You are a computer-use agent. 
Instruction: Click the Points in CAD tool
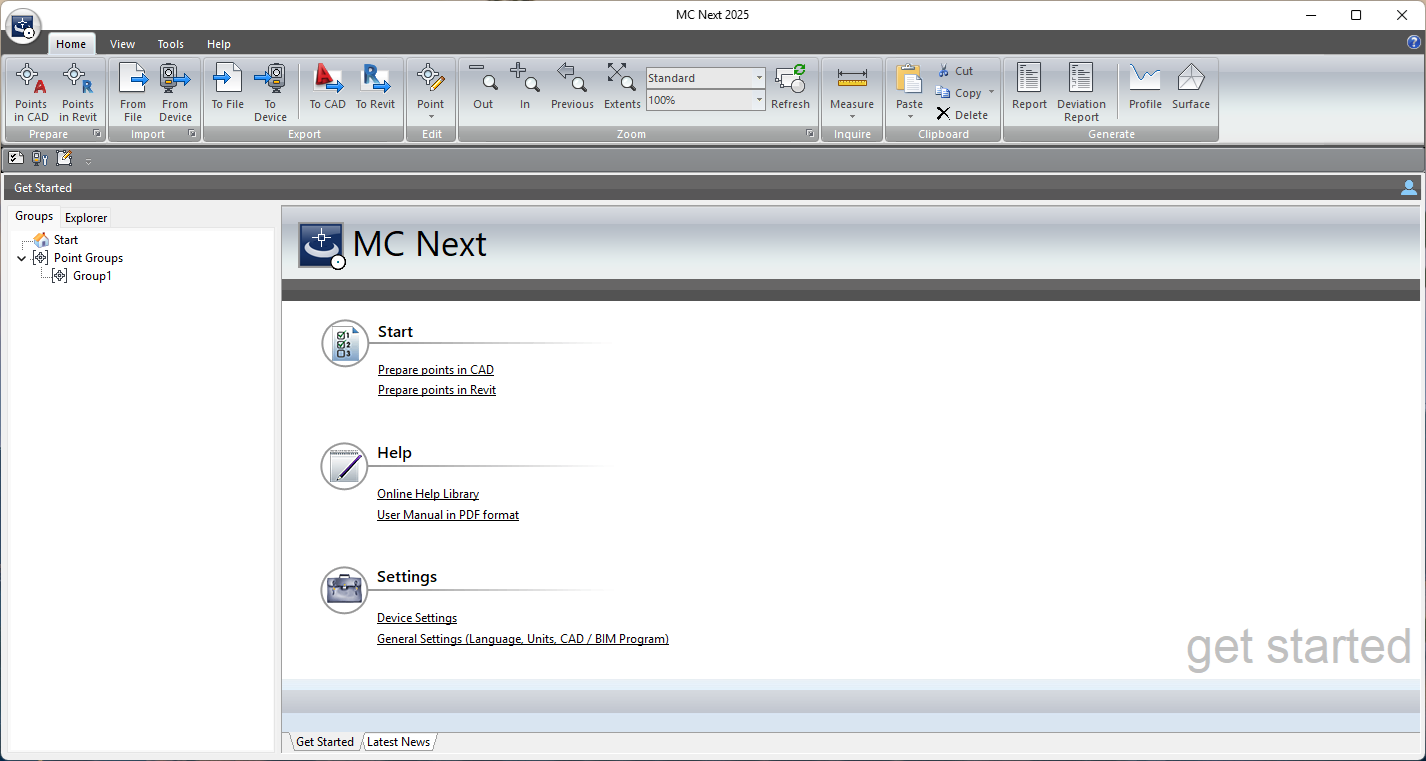(31, 92)
